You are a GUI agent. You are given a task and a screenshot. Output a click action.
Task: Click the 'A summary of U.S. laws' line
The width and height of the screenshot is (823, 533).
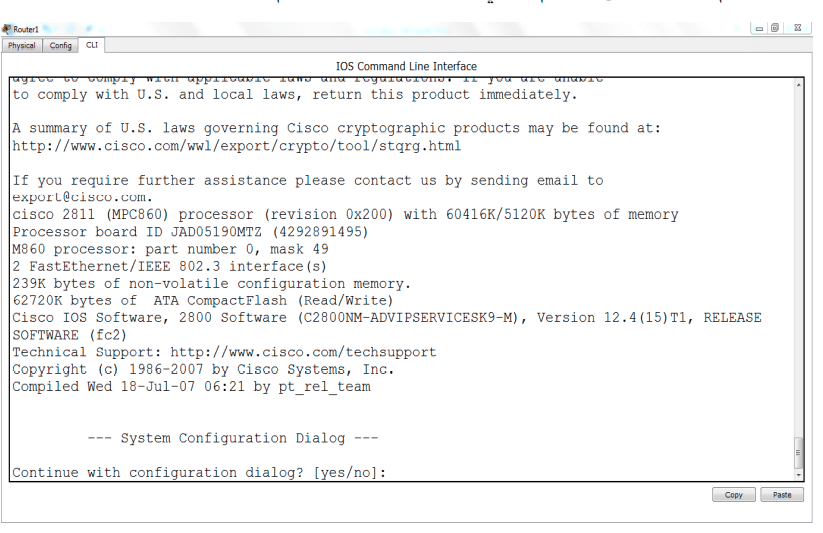336,128
